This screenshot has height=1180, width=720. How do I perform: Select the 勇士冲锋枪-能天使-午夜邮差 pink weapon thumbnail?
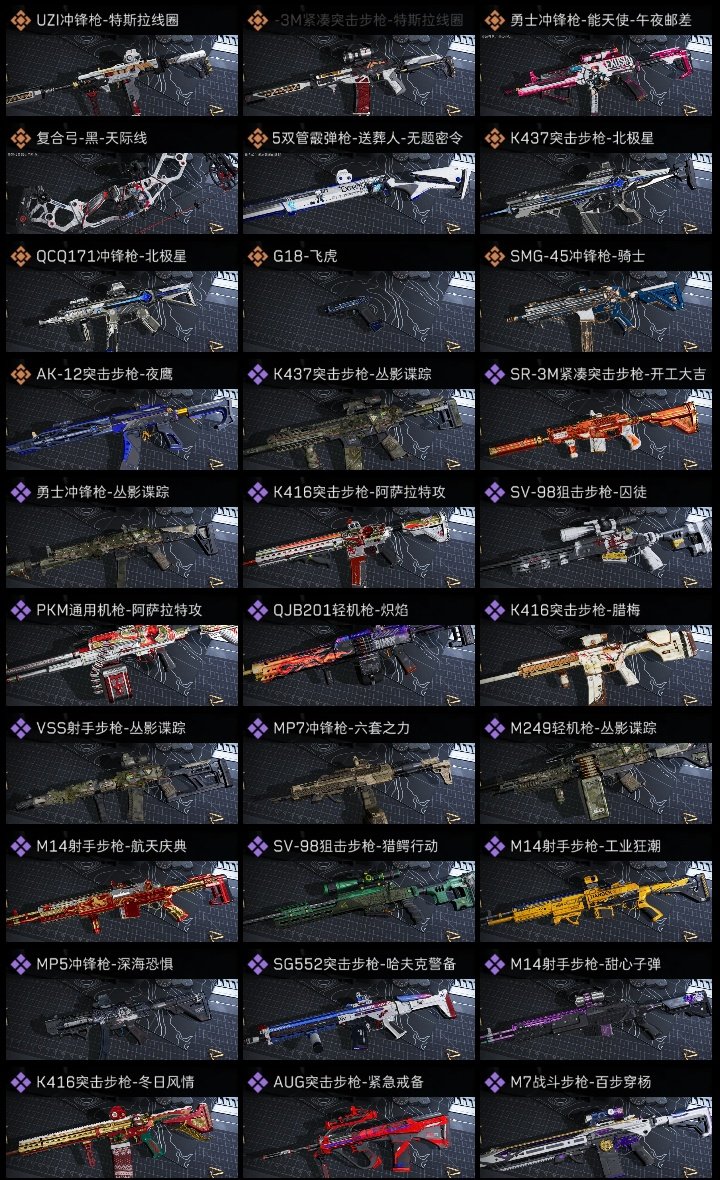click(596, 75)
